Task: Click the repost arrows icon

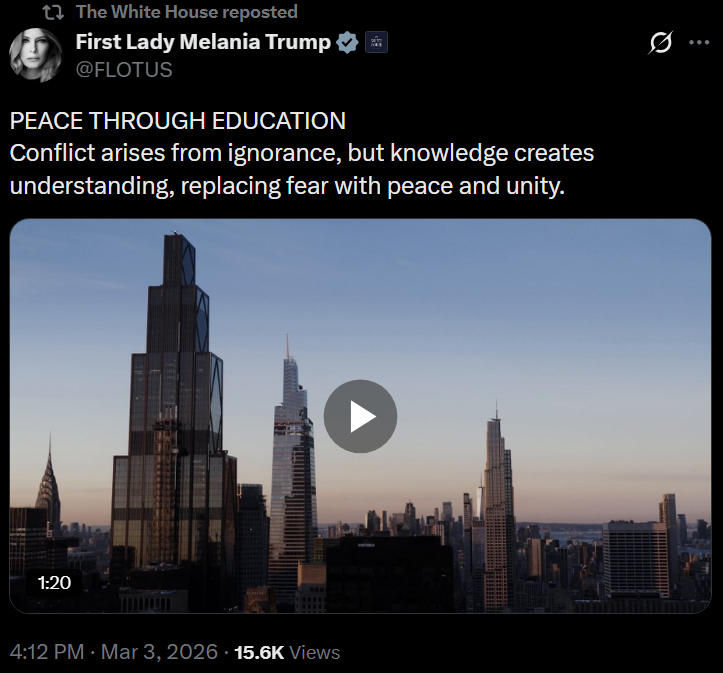Action: click(x=53, y=12)
